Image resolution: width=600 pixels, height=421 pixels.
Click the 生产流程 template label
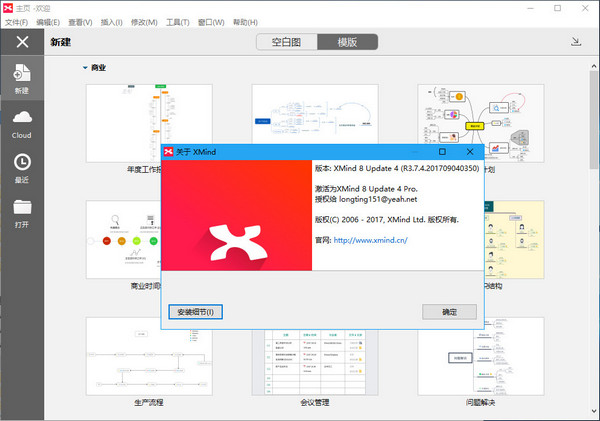click(149, 402)
